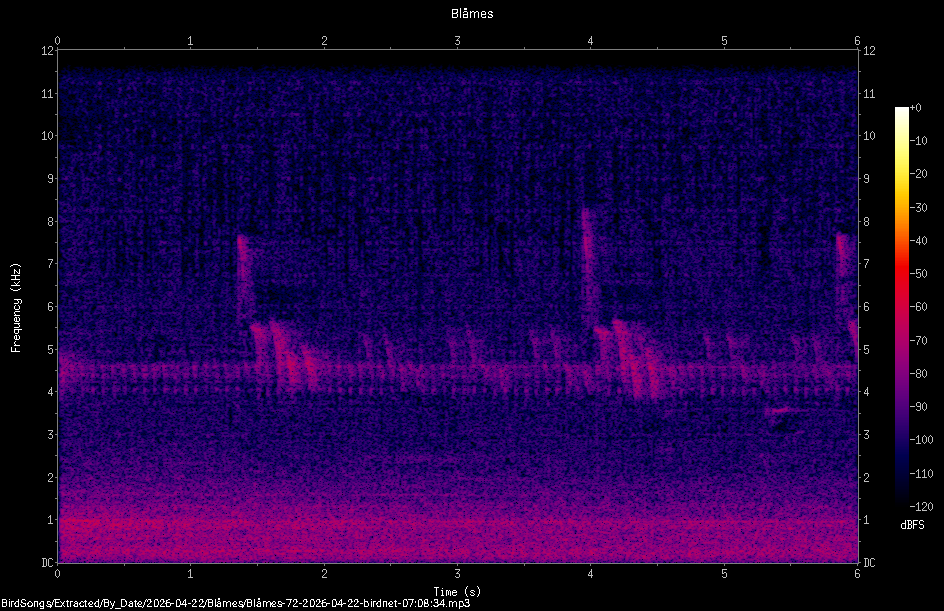Click the low-frequency noise band at 1 kHz
This screenshot has width=944, height=611.
point(458,525)
